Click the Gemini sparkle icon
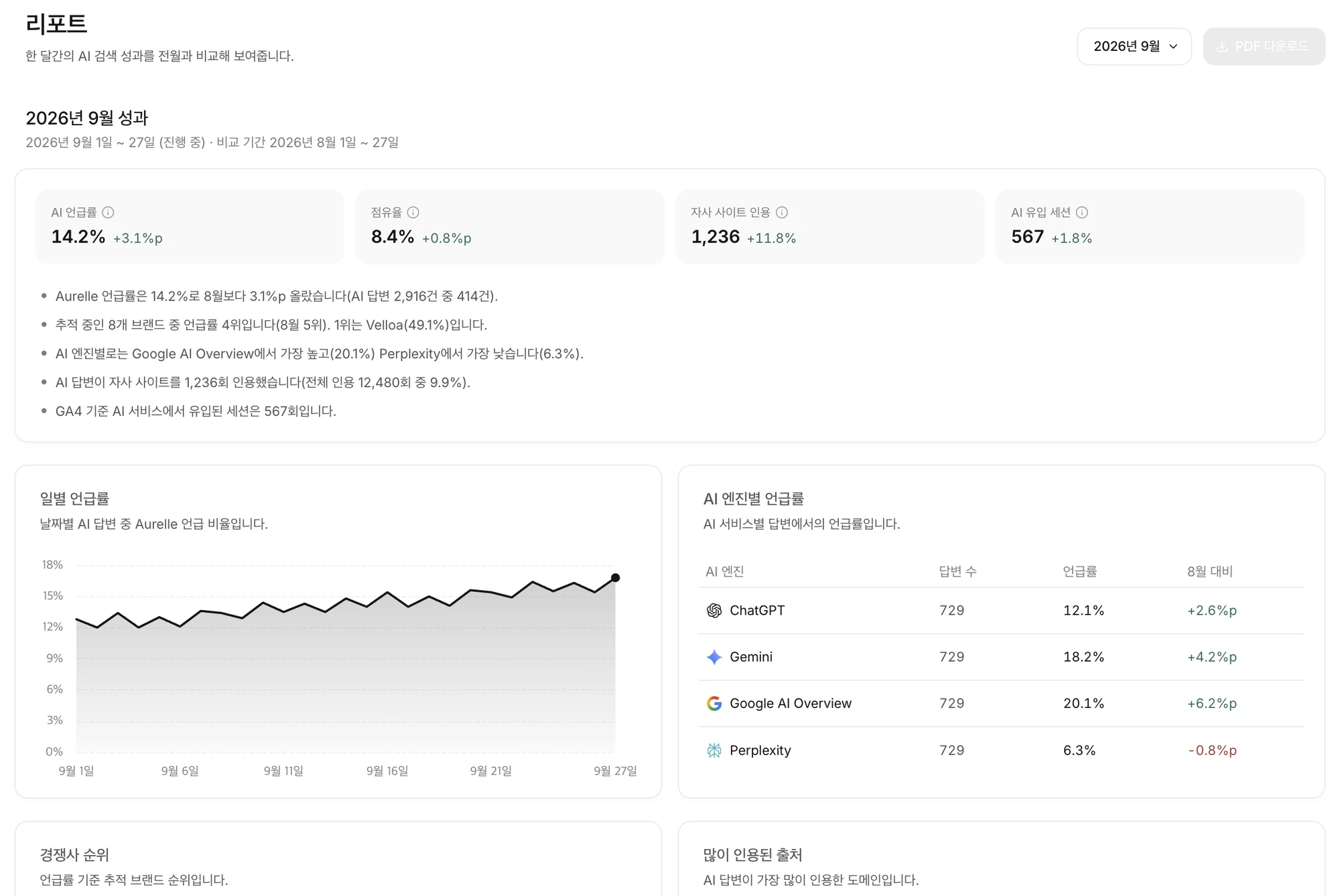Screen dimensions: 1340x896 point(714,657)
